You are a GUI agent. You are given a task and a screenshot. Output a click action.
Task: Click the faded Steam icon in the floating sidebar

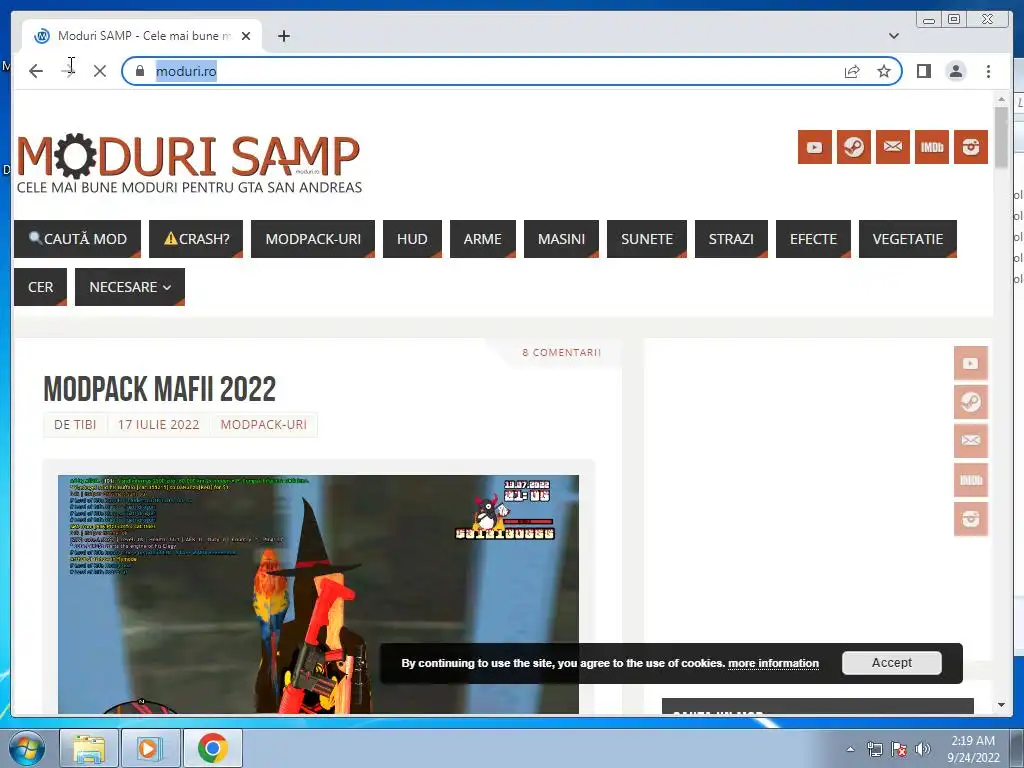(x=970, y=402)
